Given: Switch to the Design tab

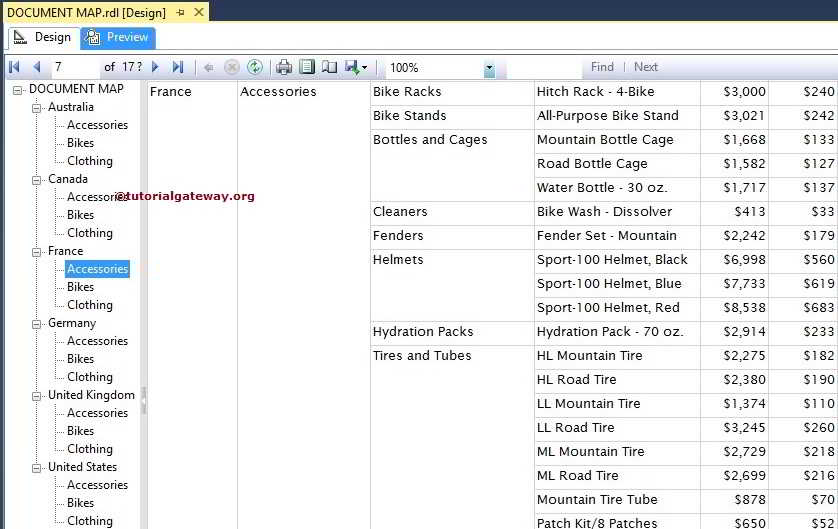Looking at the screenshot, I should pos(43,37).
